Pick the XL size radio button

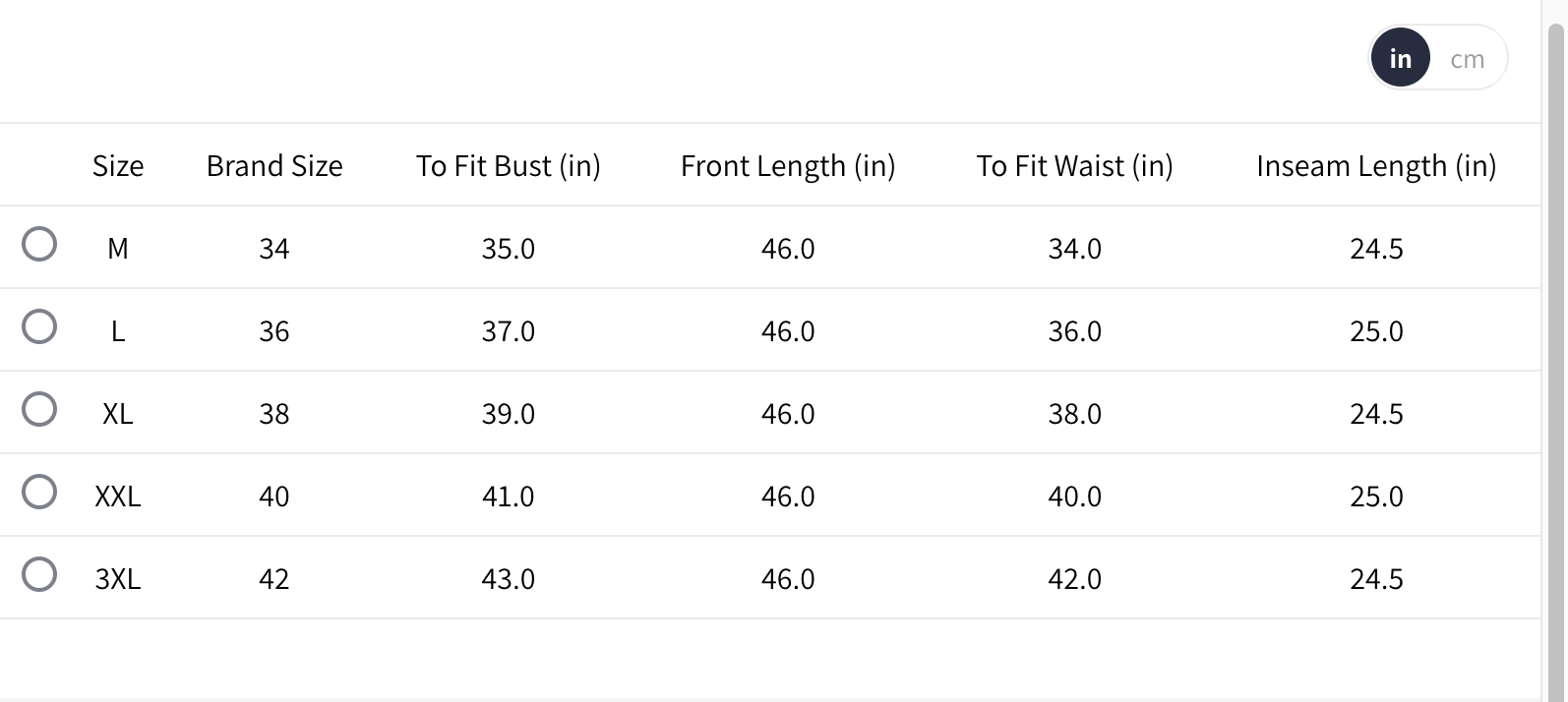click(39, 409)
